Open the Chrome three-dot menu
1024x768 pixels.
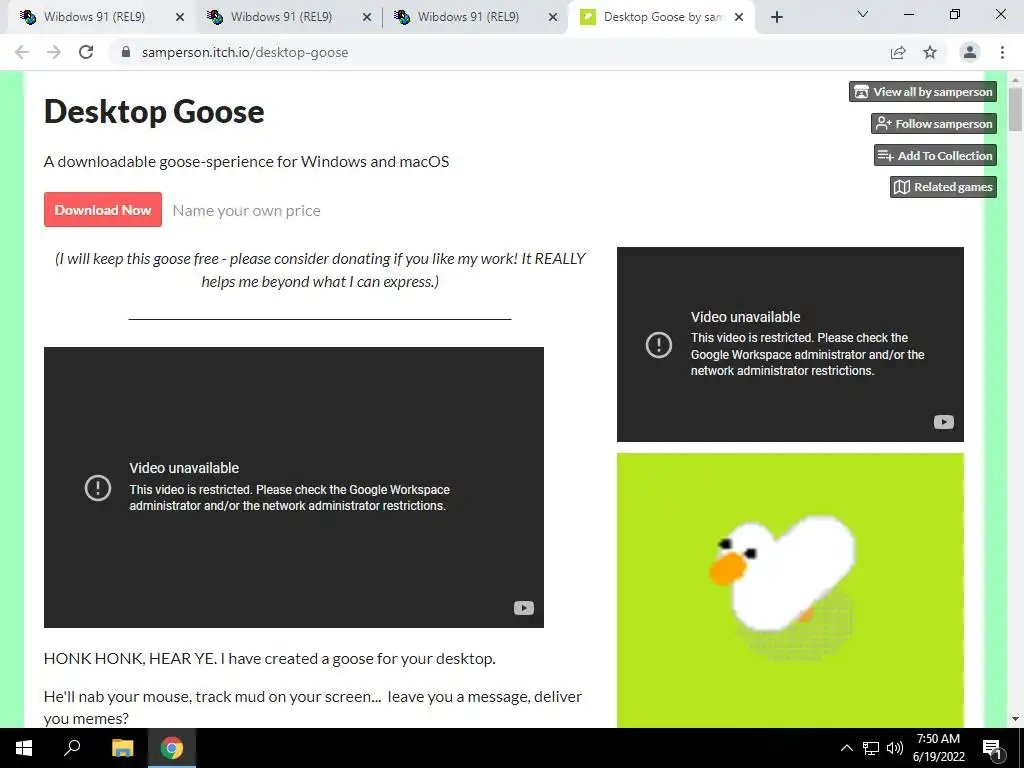pyautogui.click(x=1002, y=52)
